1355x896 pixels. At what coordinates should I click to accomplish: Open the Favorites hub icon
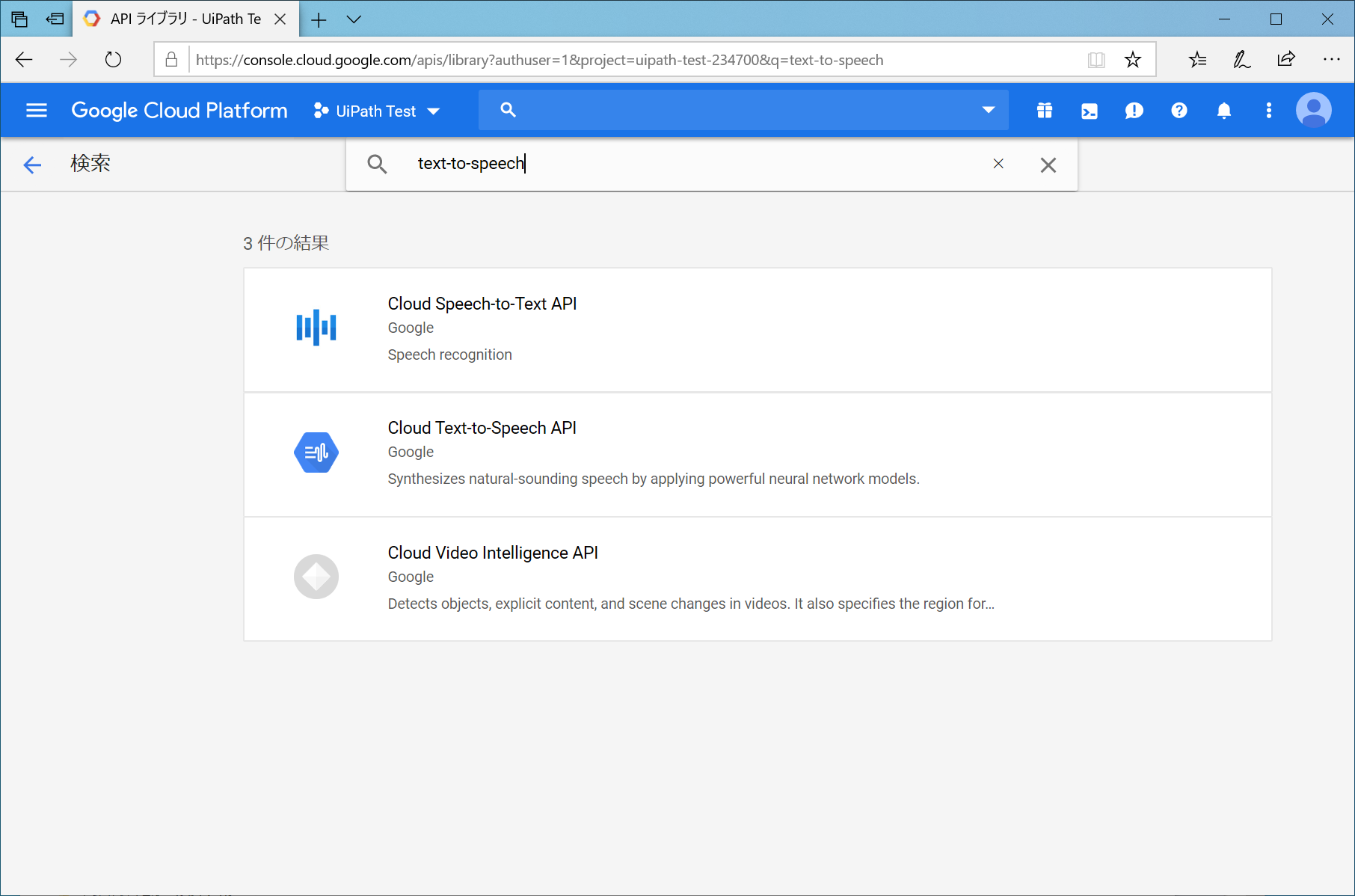pos(1198,60)
